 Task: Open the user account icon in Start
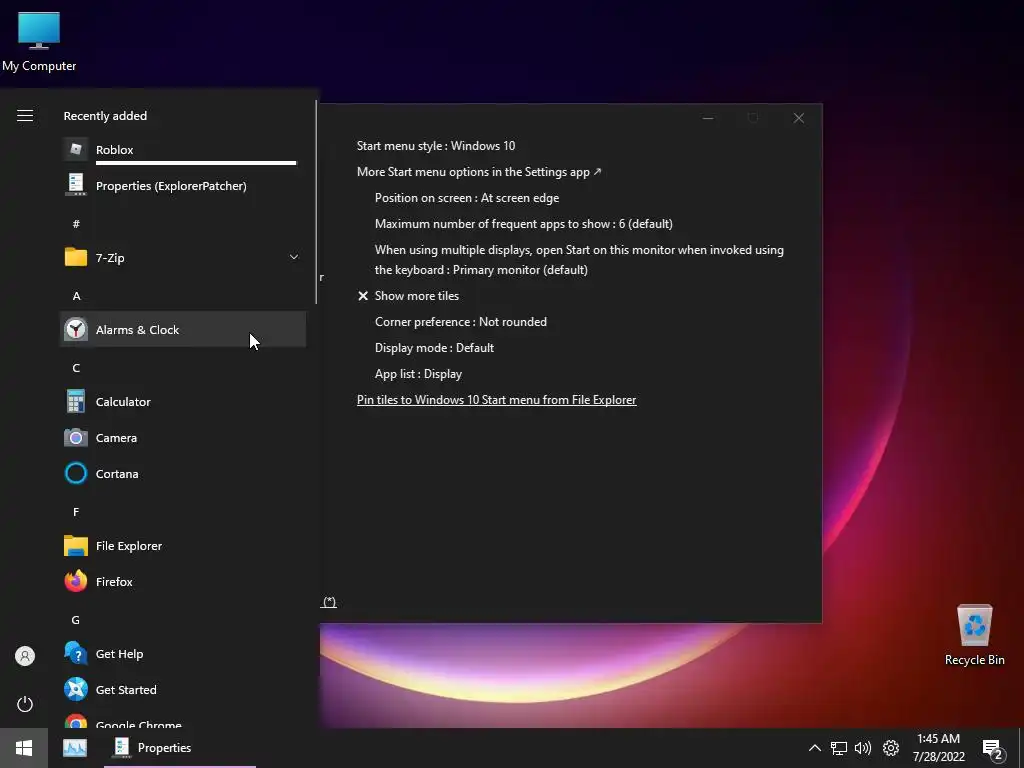coord(25,656)
